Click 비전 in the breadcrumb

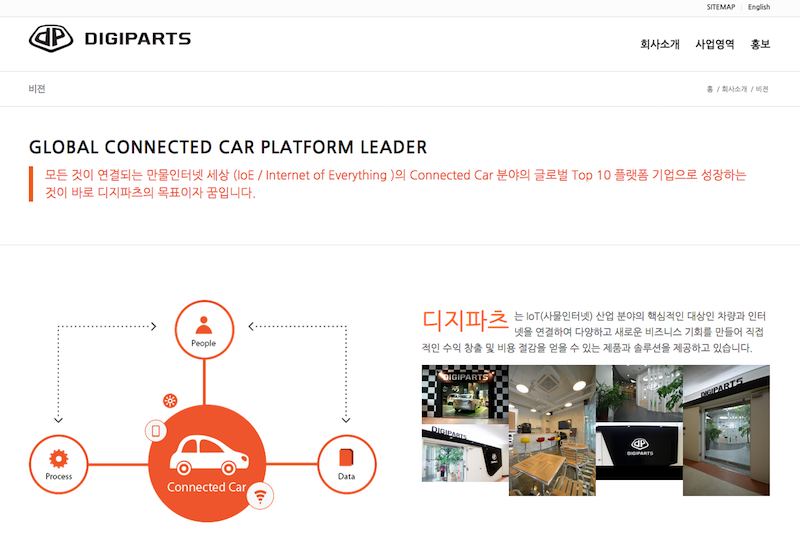point(762,89)
